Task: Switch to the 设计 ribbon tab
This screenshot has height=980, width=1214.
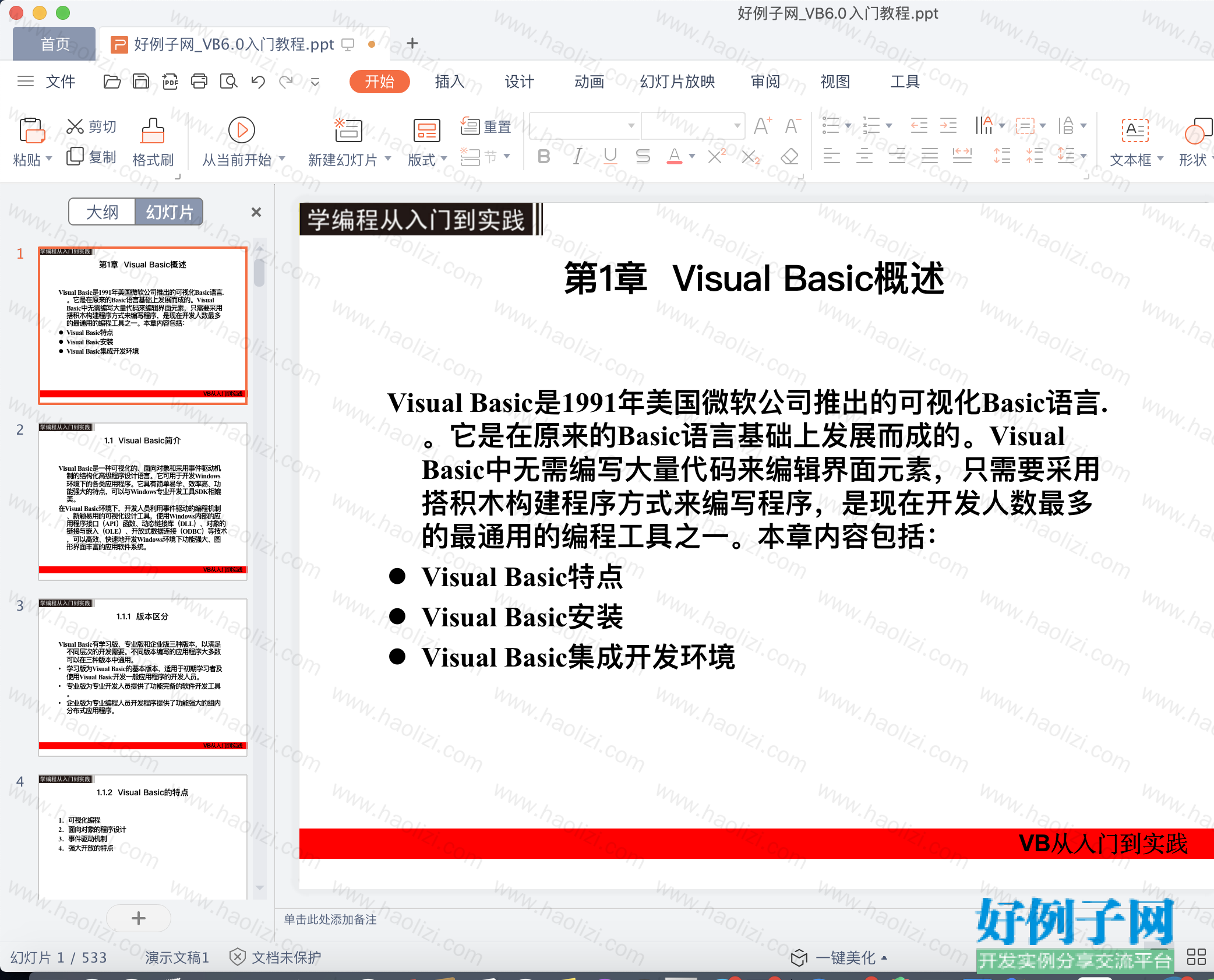Action: 520,82
